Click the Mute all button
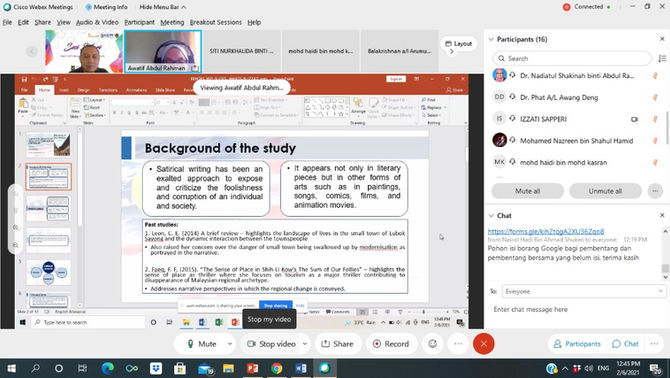This screenshot has height=378, width=670. pos(527,191)
